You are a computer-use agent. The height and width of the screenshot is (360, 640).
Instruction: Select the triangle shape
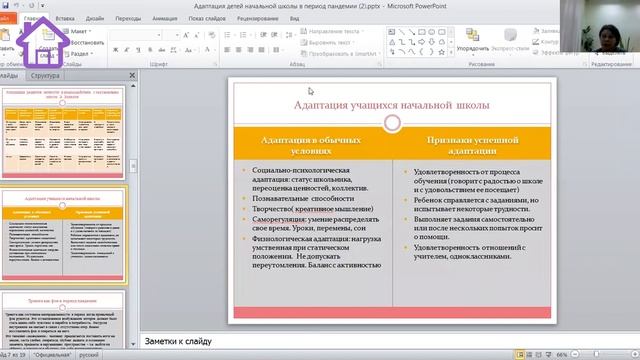tap(391, 42)
